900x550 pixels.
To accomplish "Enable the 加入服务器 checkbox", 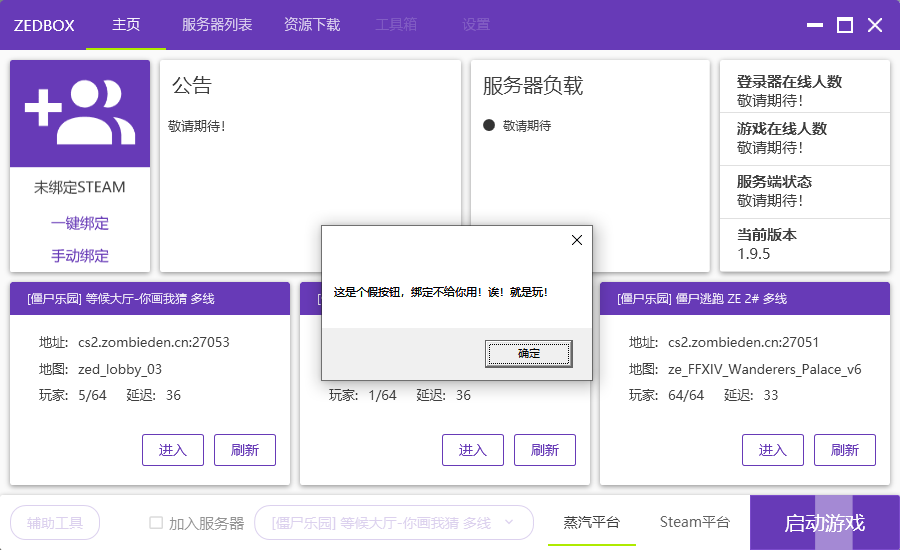I will (156, 522).
